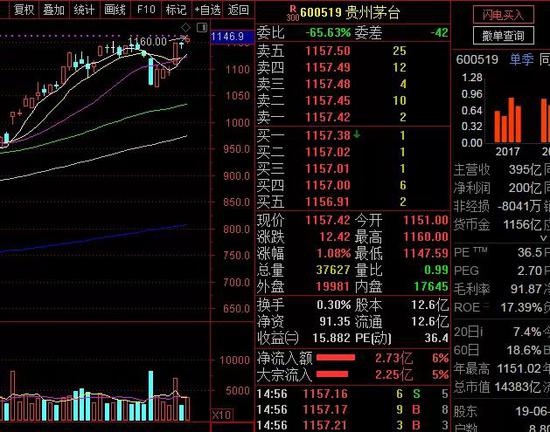550x432 pixels.
Task: Click the 闪电买入 quick buy button
Action: point(503,15)
